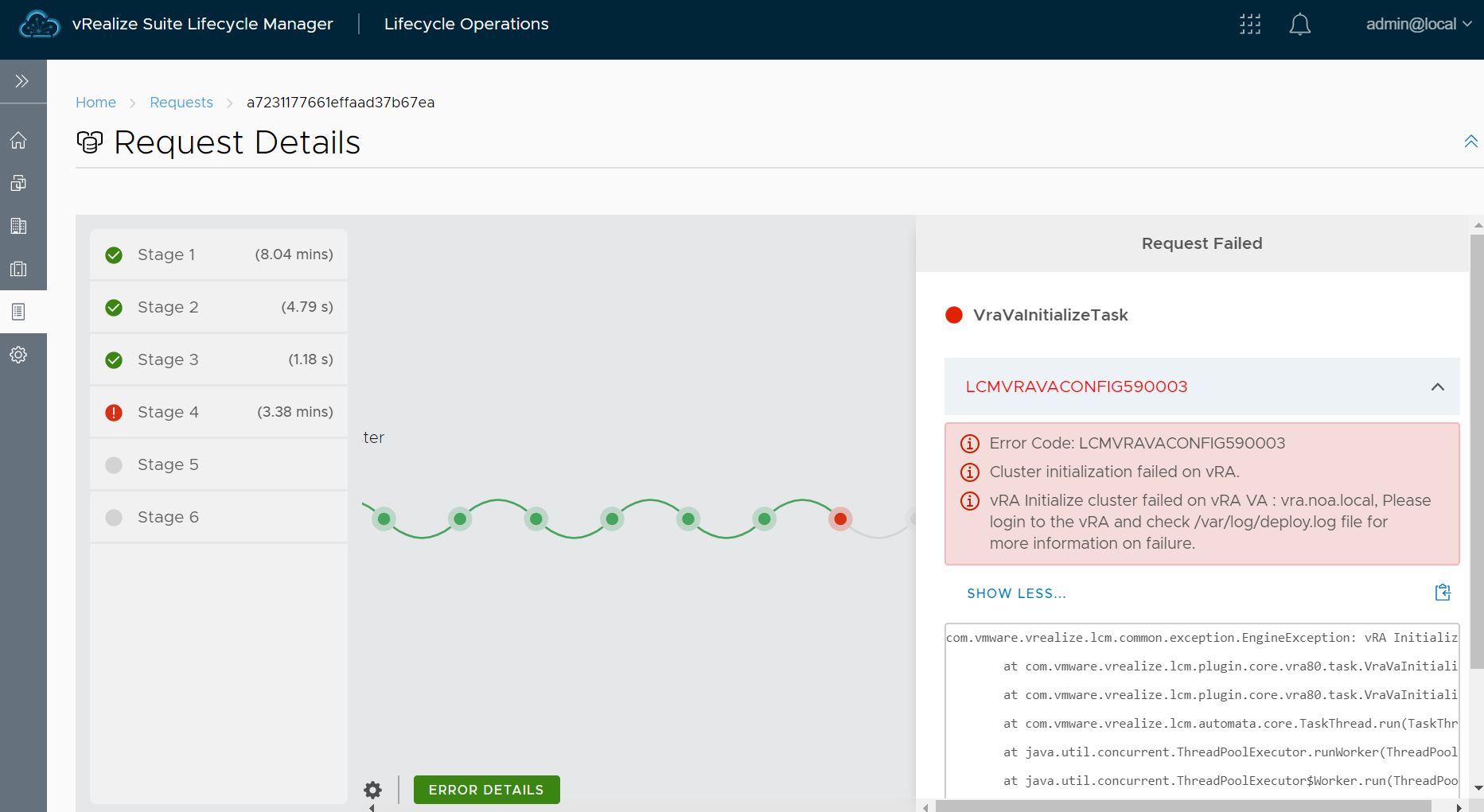Click the Lifecycle Operations header title
Image resolution: width=1484 pixels, height=812 pixels.
466,24
